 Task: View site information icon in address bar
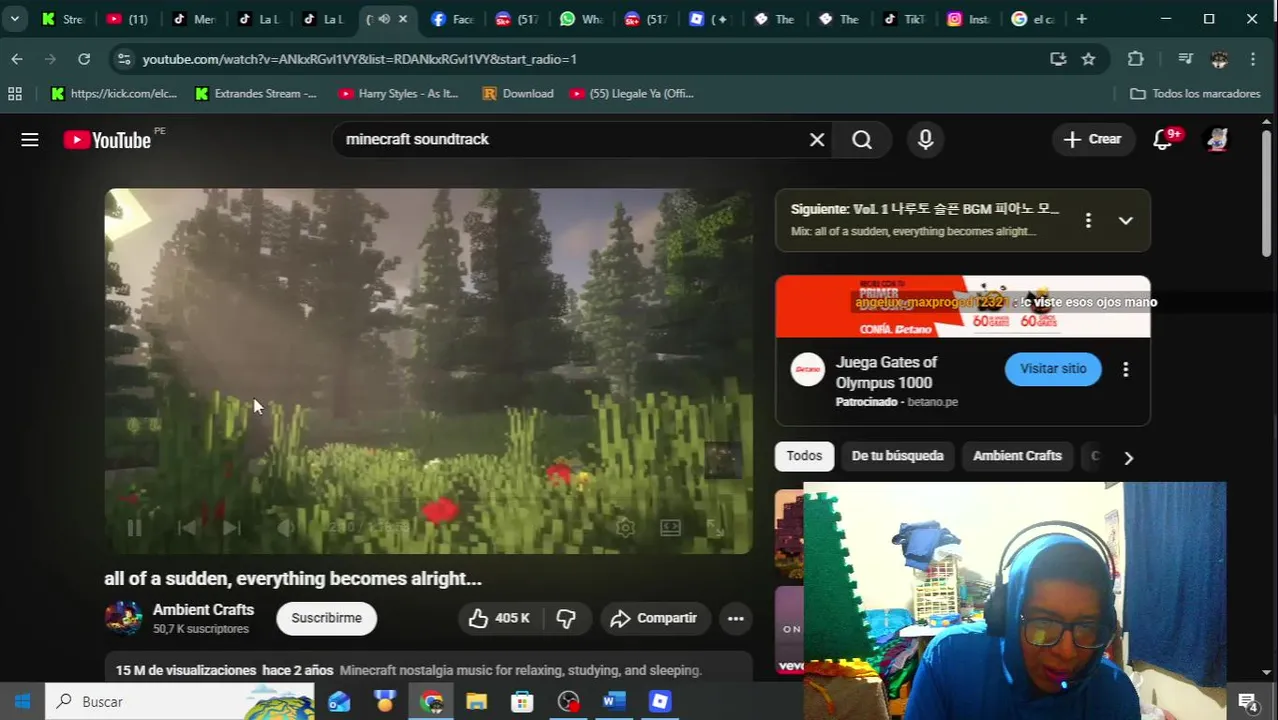(124, 59)
